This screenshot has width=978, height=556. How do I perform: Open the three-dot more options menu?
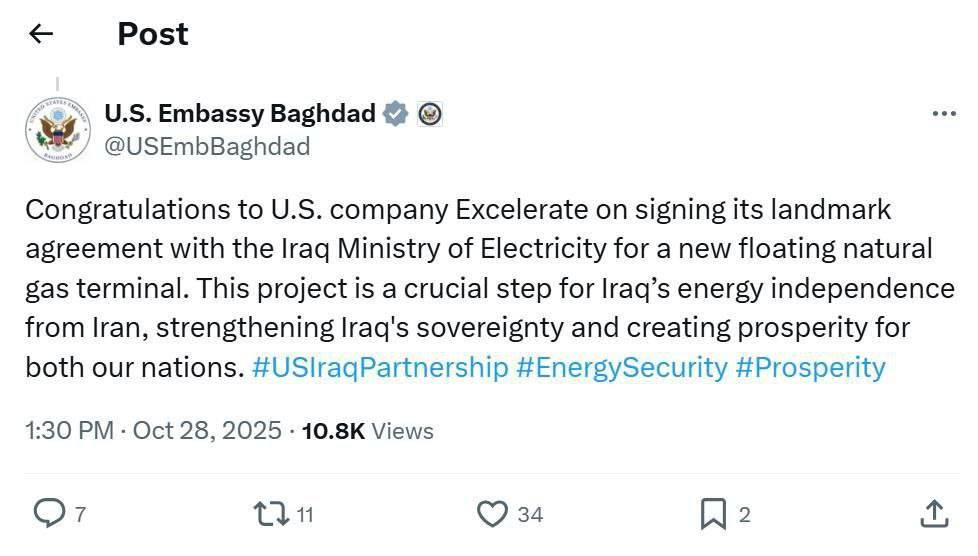pos(943,114)
